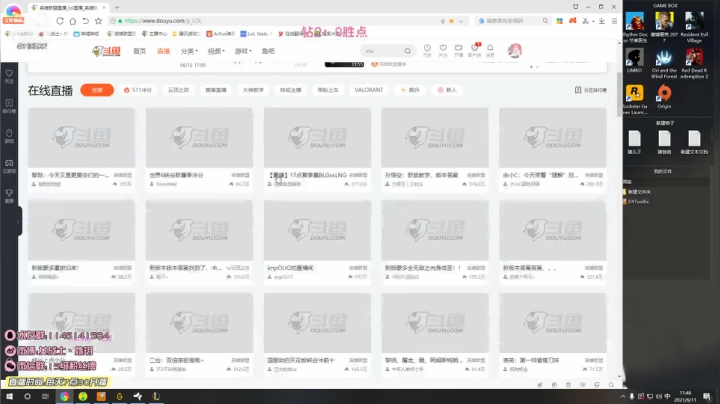Open first stream thumbnail in top row
The image size is (720, 404).
coord(81,137)
